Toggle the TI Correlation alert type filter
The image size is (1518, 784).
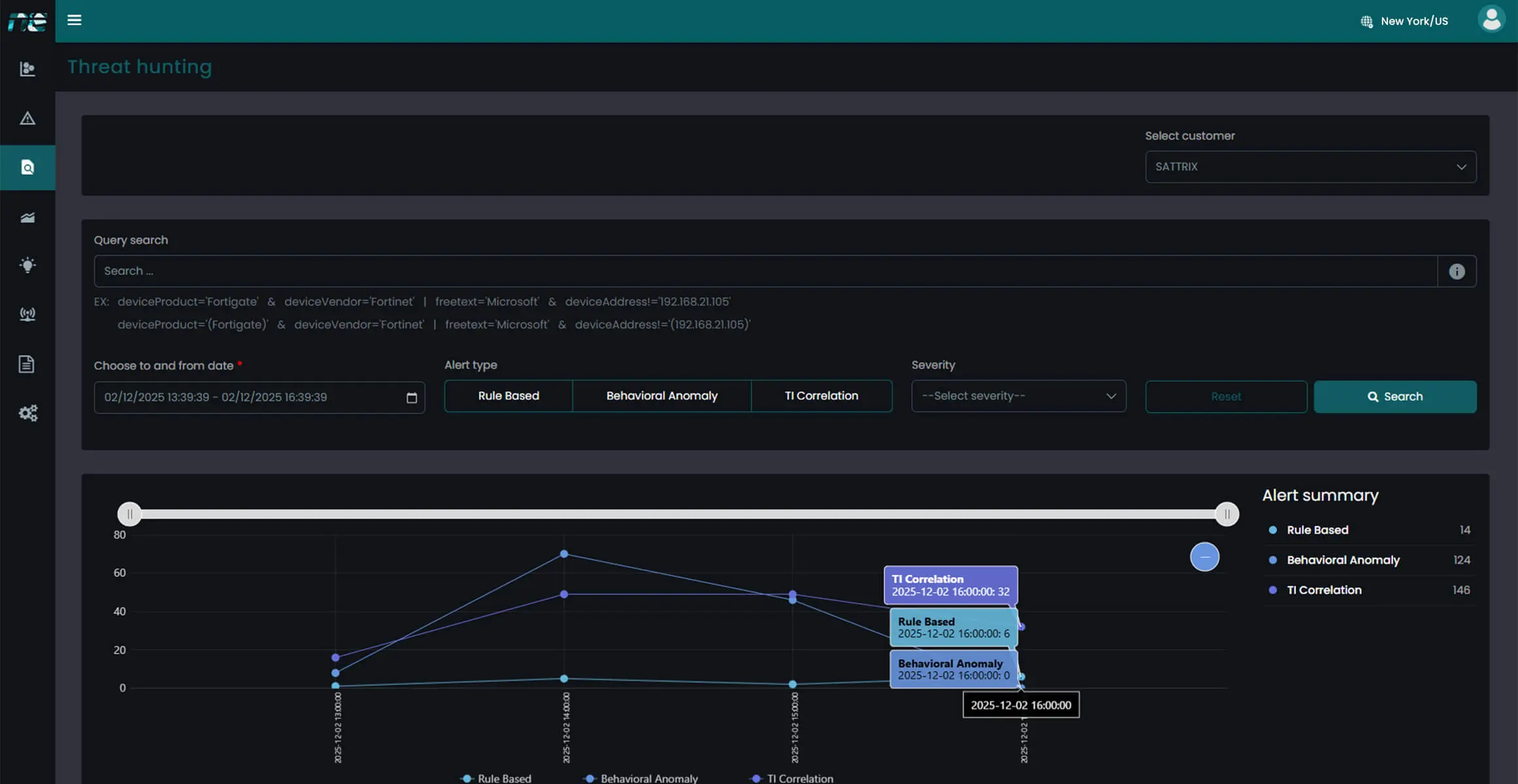pyautogui.click(x=822, y=396)
